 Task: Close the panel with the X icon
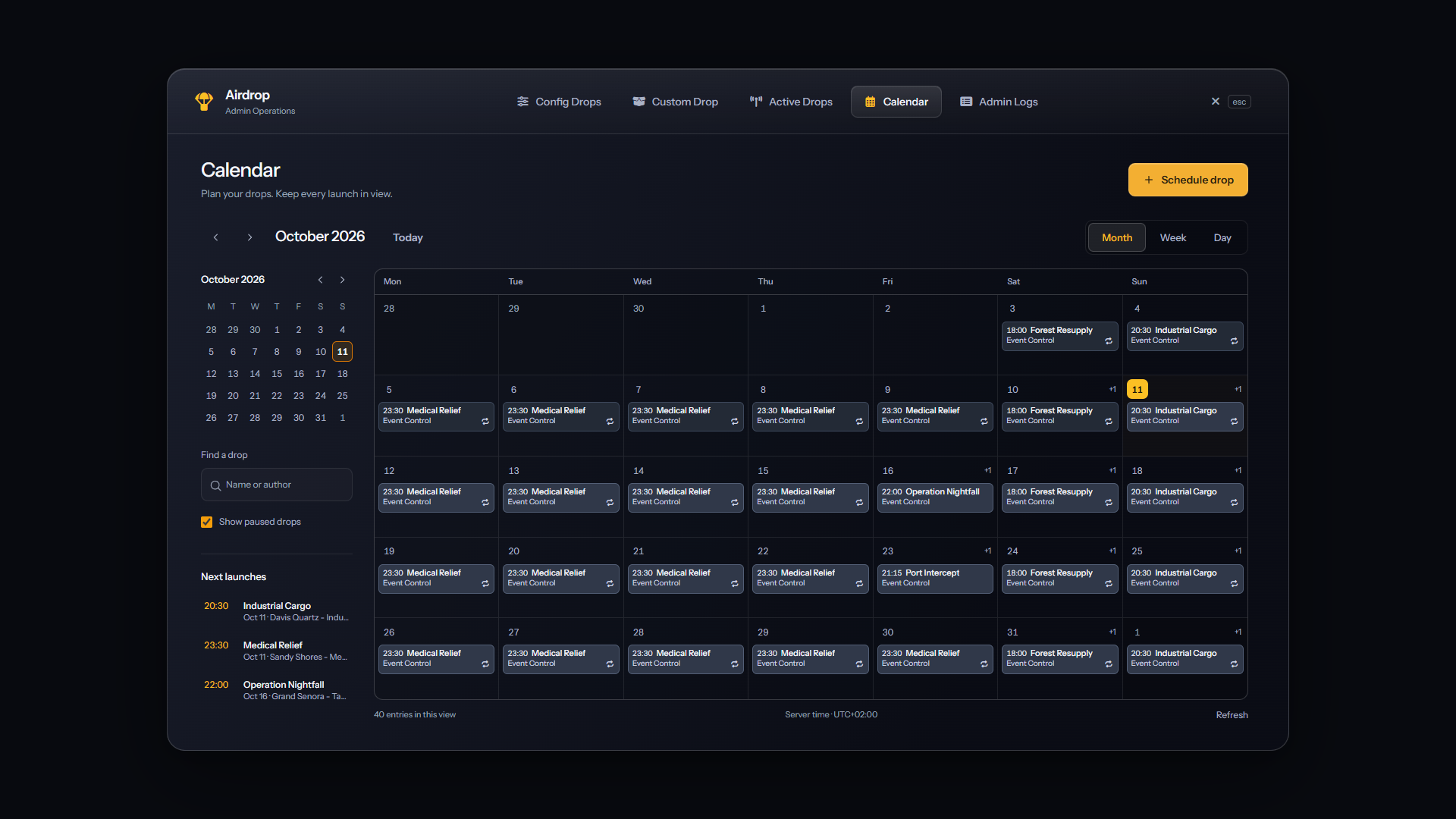tap(1216, 102)
